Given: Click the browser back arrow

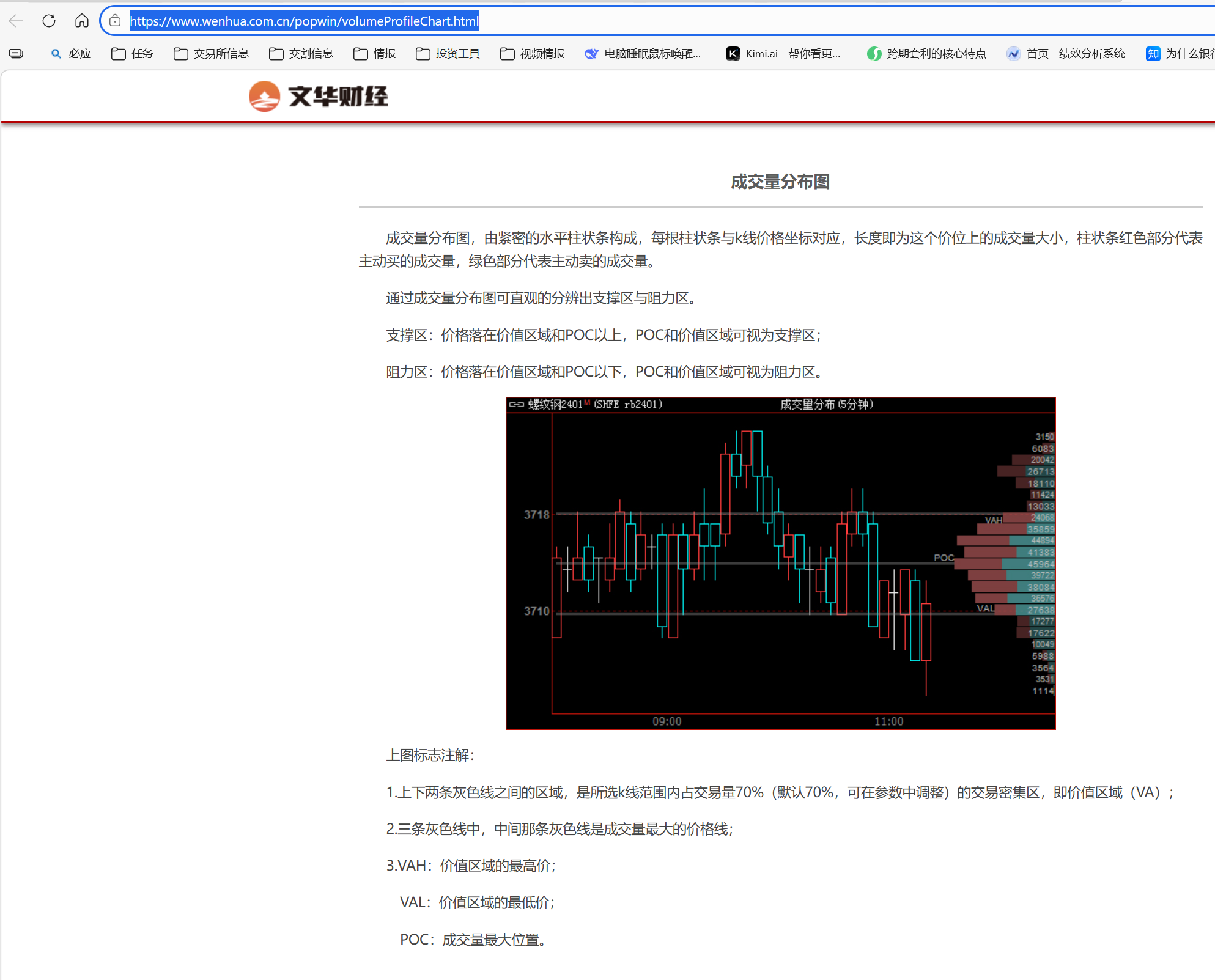Looking at the screenshot, I should [x=17, y=21].
